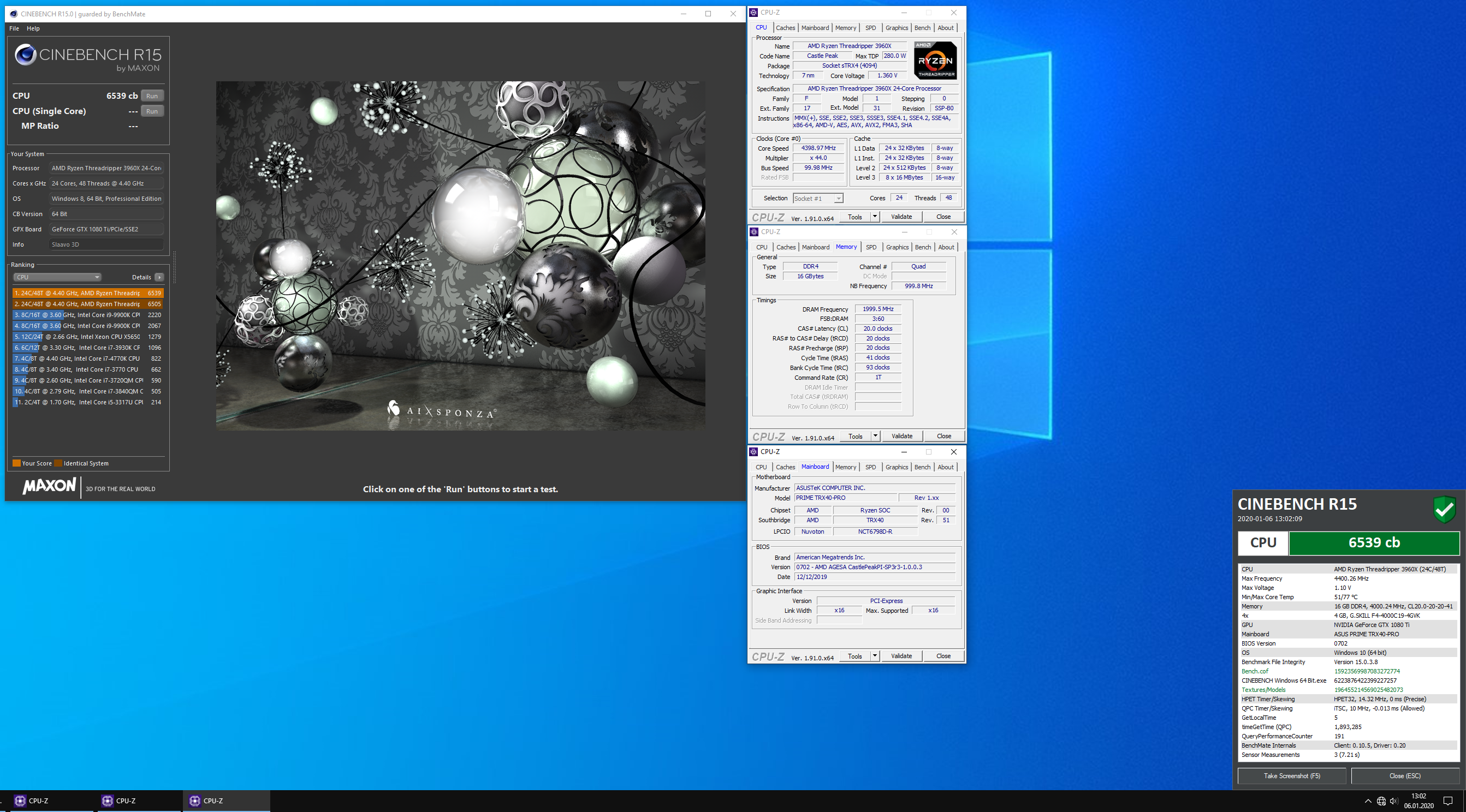Select CPU tab in Mainboard CPU-Z window

761,468
